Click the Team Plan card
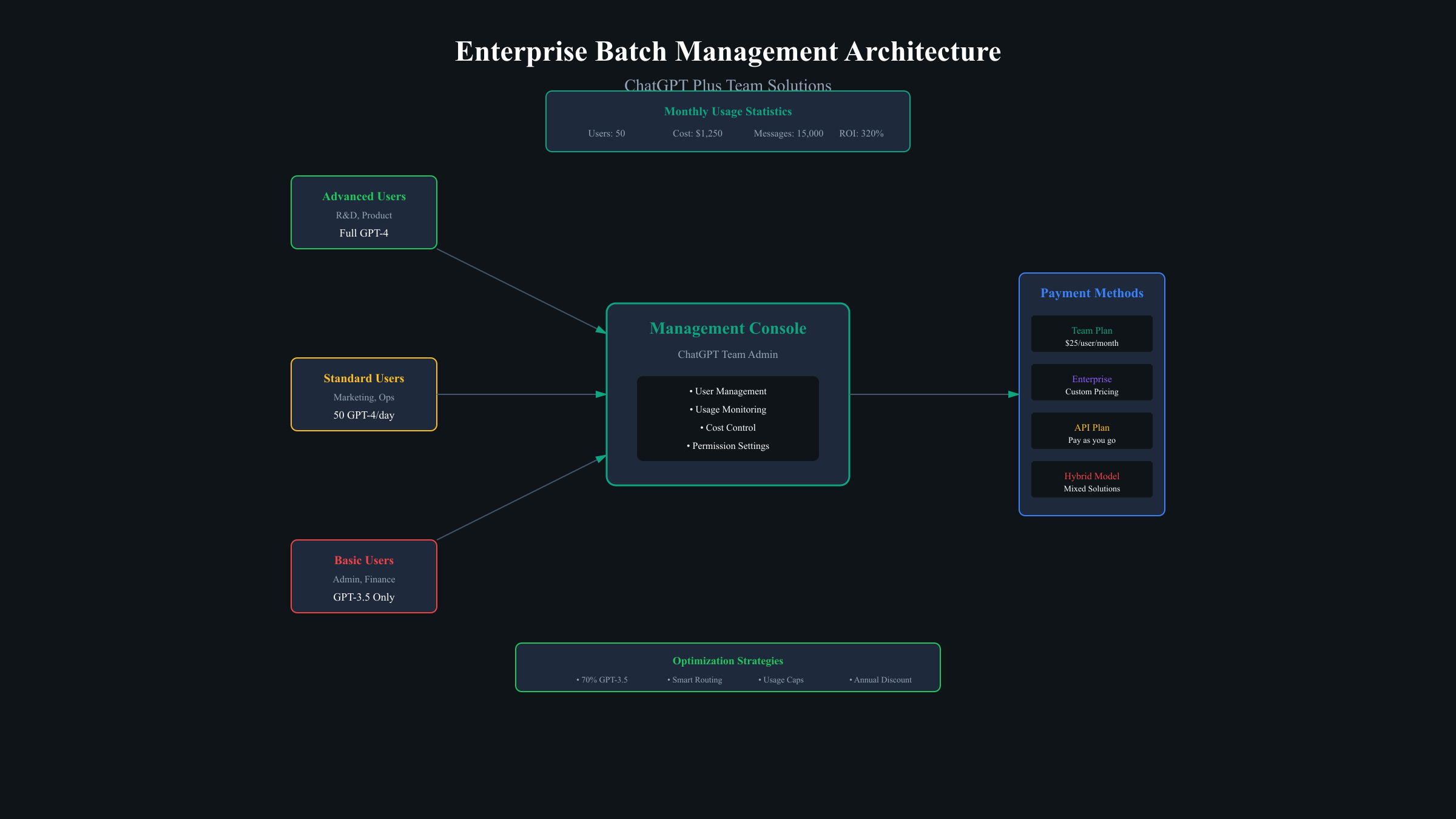This screenshot has width=1456, height=819. point(1092,334)
